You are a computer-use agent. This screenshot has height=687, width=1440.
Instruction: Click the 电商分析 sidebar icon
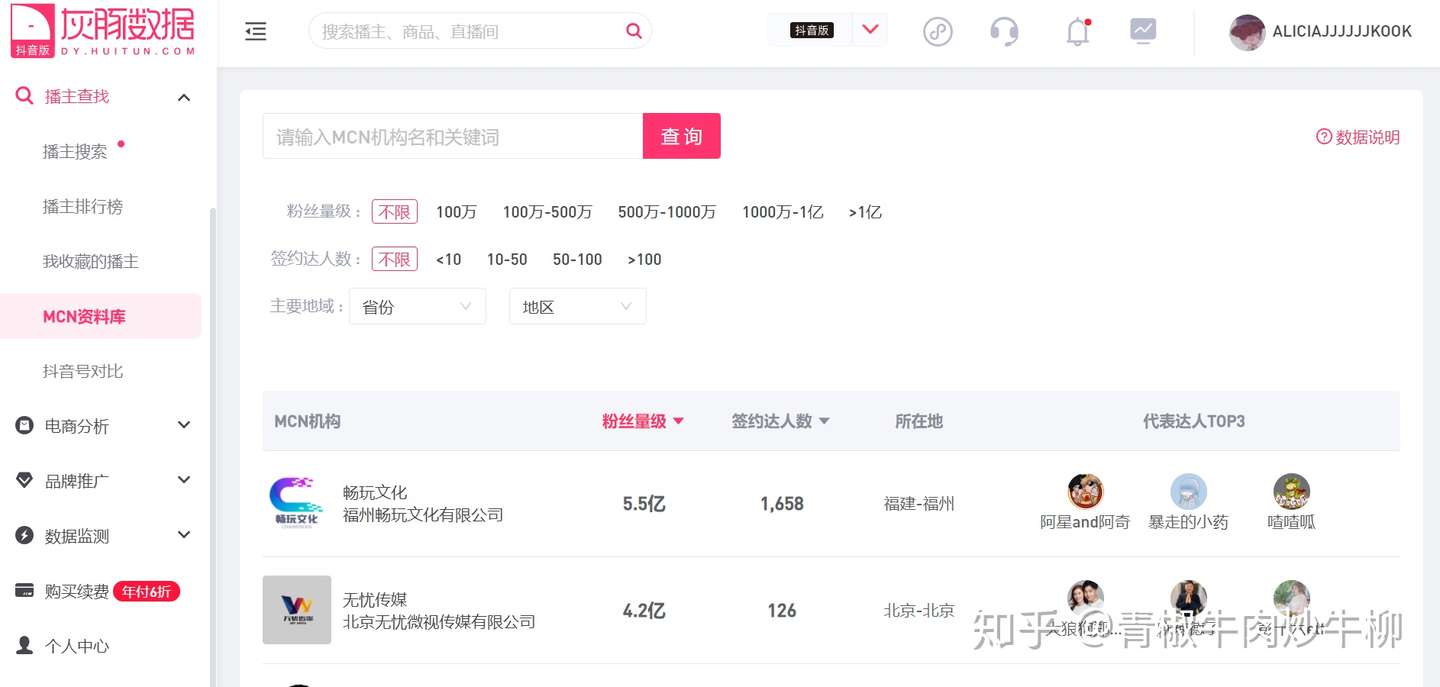coord(25,426)
